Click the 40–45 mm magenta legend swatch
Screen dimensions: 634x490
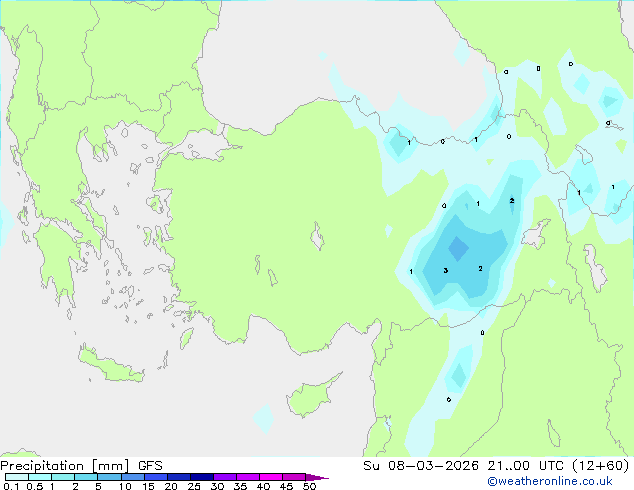[271, 477]
